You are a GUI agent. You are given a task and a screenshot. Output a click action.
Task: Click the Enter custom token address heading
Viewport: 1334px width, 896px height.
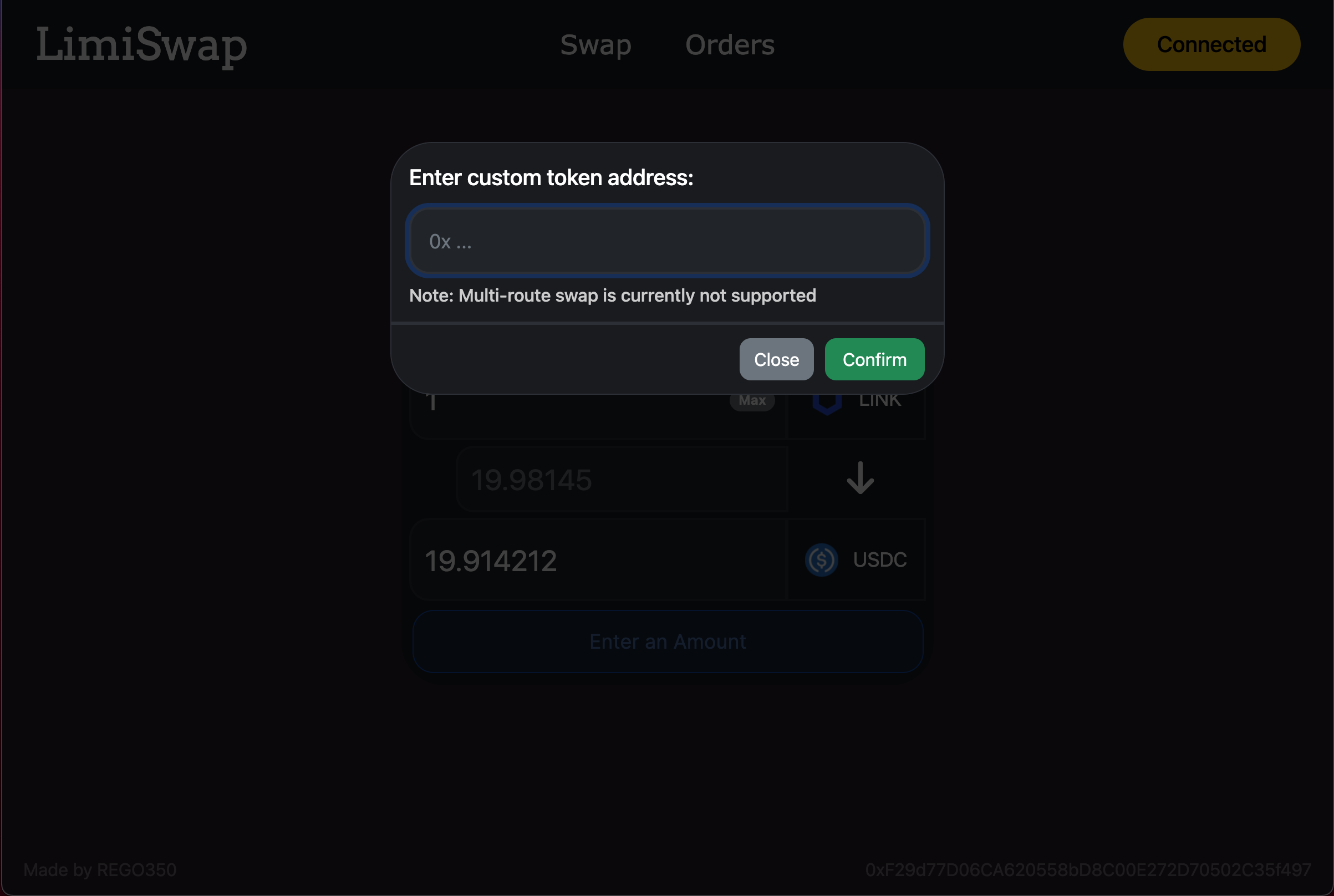pos(551,178)
